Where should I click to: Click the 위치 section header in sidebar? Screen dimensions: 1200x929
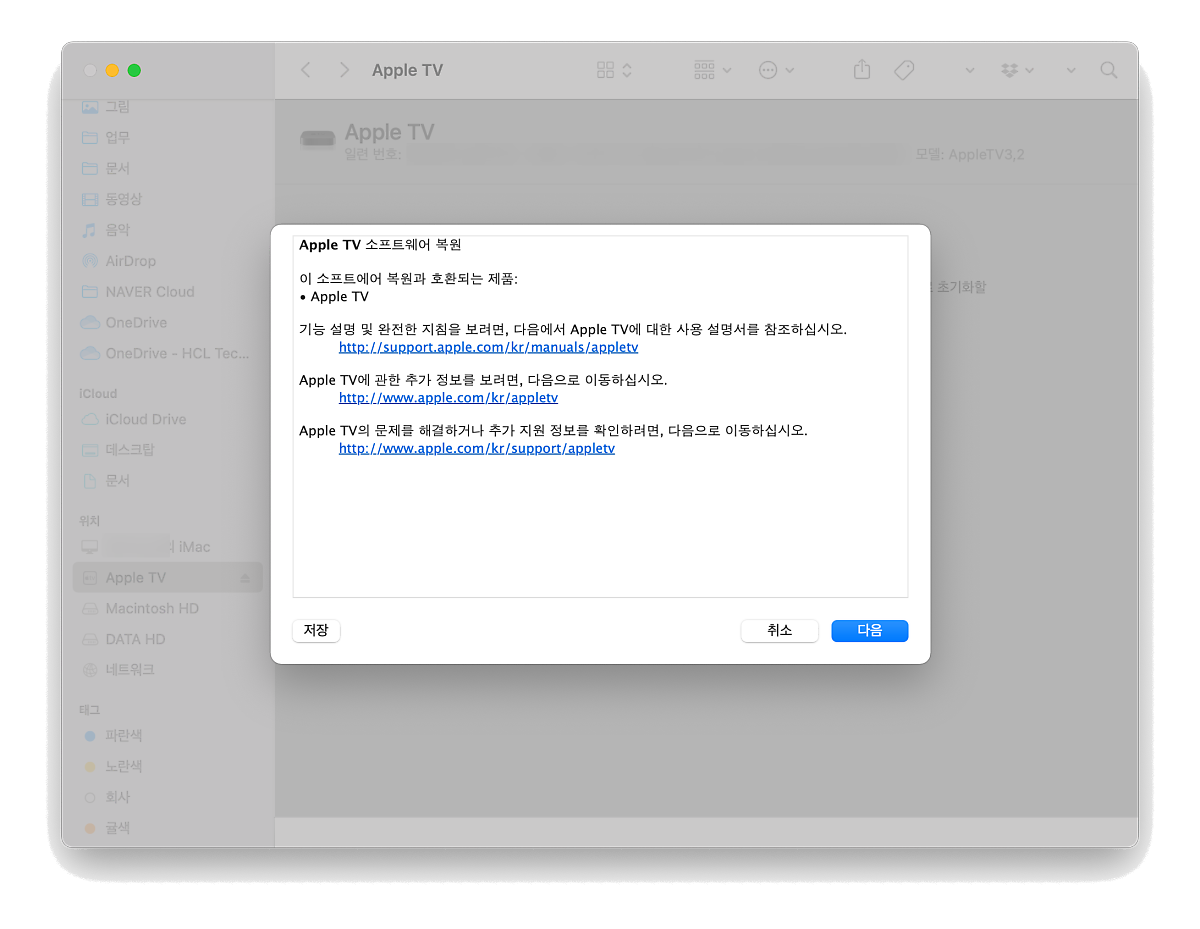[x=90, y=521]
